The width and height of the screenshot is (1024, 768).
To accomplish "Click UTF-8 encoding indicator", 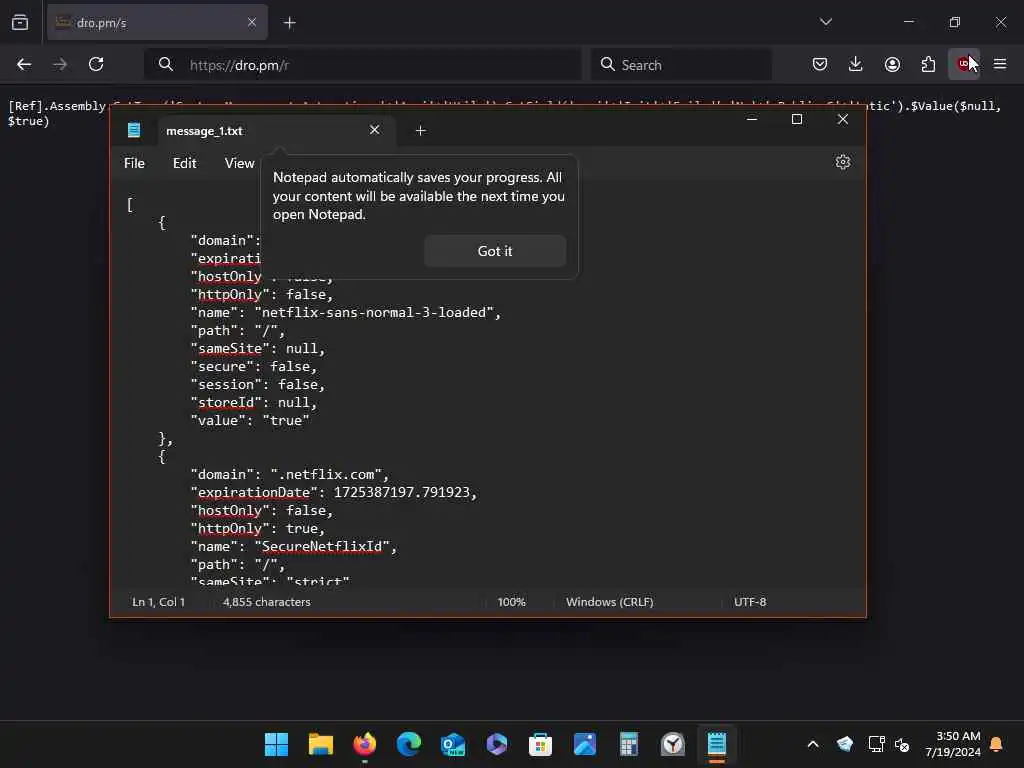I will point(750,602).
